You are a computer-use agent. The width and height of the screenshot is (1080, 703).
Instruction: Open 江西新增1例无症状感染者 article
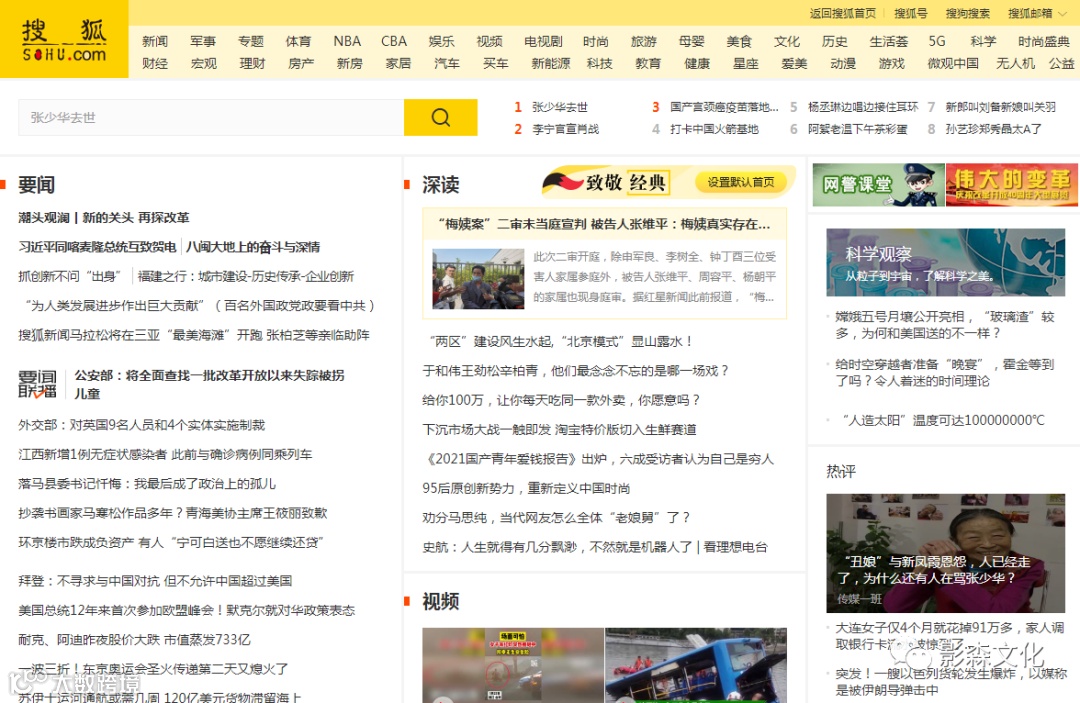(165, 454)
